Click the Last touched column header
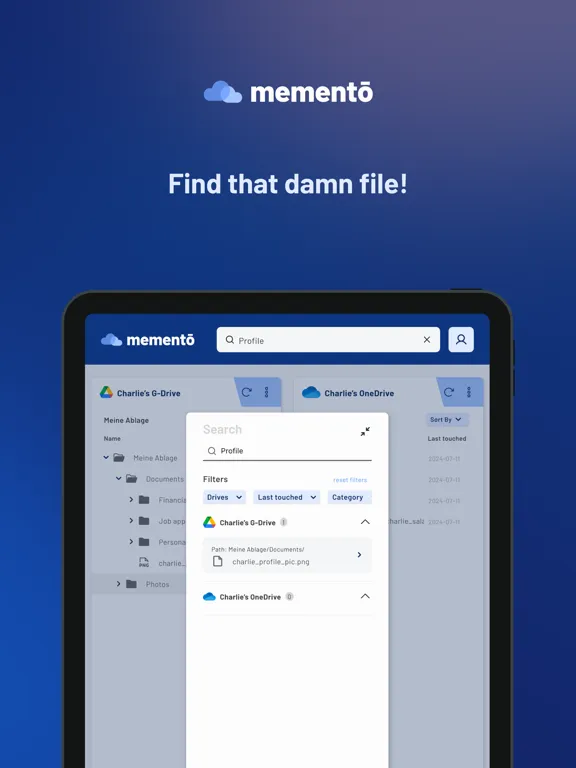576x768 pixels. click(447, 438)
